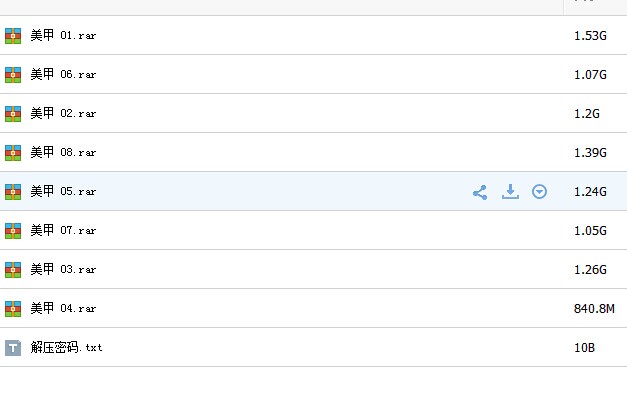Click the archive icon of 美甲 04.rar
The image size is (627, 414).
point(13,309)
